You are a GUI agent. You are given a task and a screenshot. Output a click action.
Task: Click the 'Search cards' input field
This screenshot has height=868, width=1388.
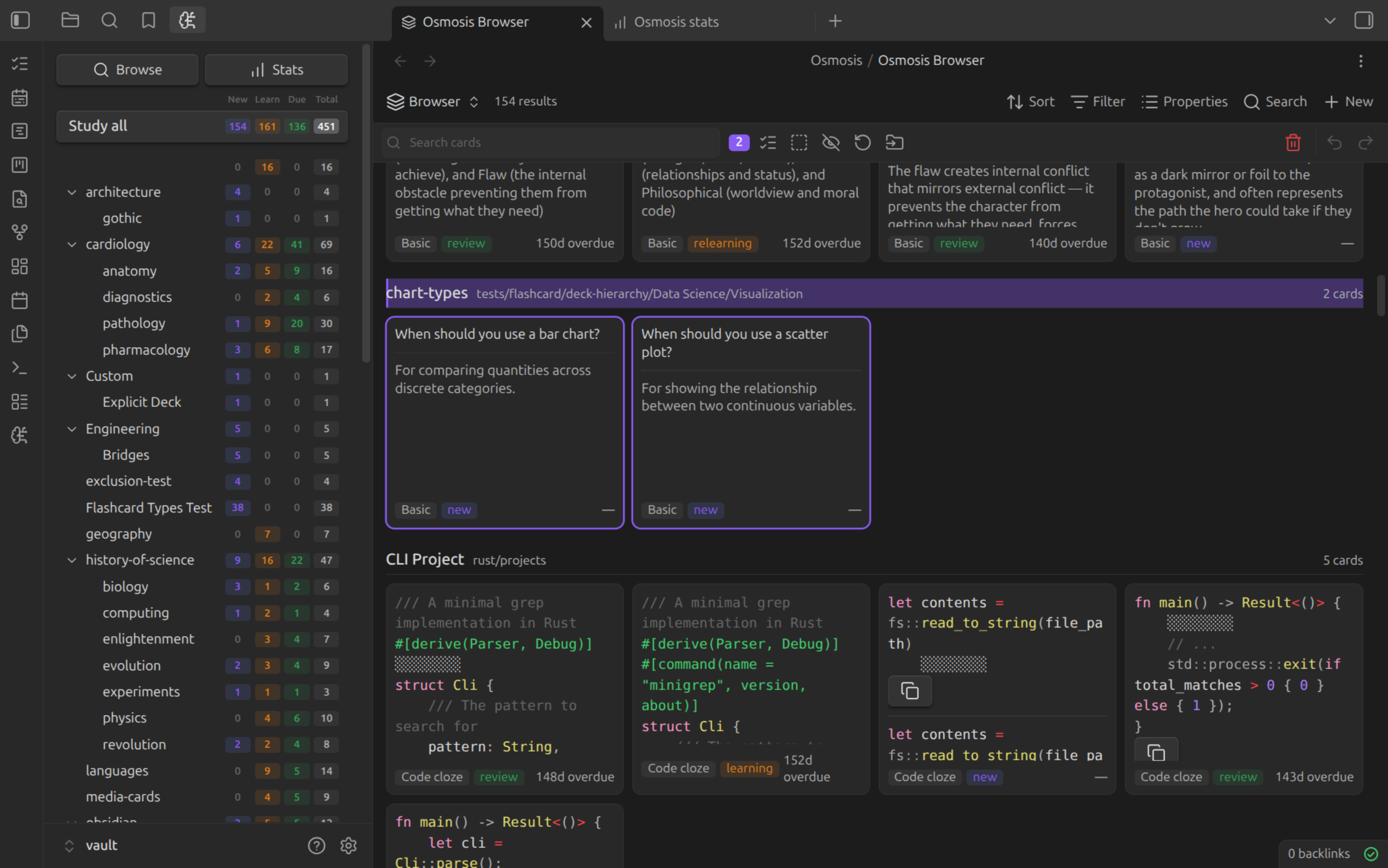coord(551,142)
